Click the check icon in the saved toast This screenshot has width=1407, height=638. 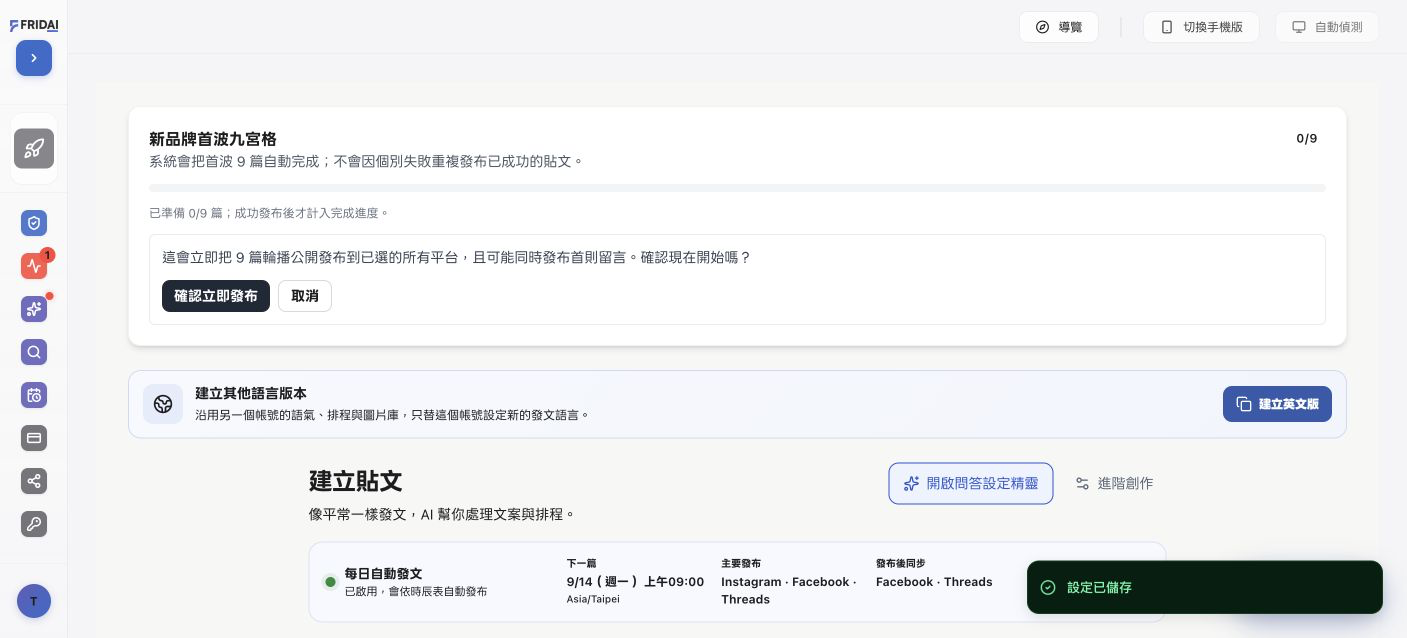click(x=1048, y=587)
